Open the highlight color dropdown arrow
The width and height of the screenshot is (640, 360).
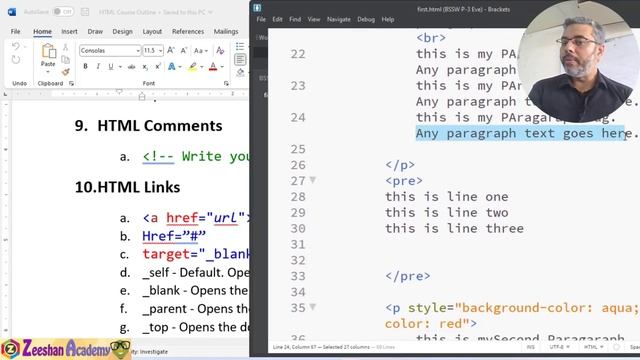[x=202, y=67]
